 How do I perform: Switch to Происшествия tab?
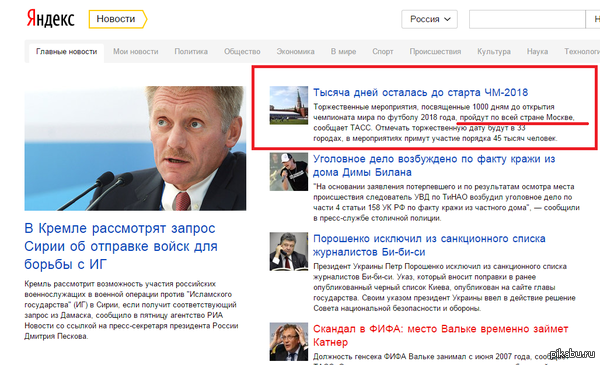435,52
